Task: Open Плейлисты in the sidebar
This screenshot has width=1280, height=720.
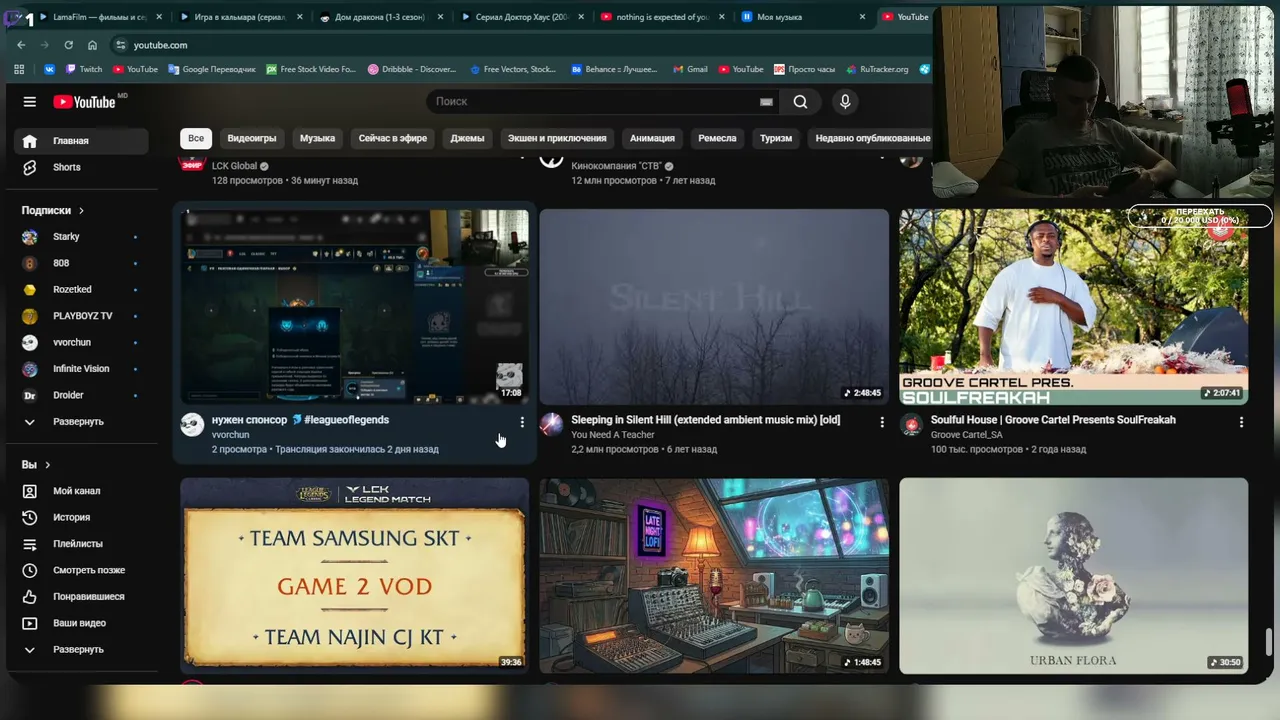Action: point(82,544)
